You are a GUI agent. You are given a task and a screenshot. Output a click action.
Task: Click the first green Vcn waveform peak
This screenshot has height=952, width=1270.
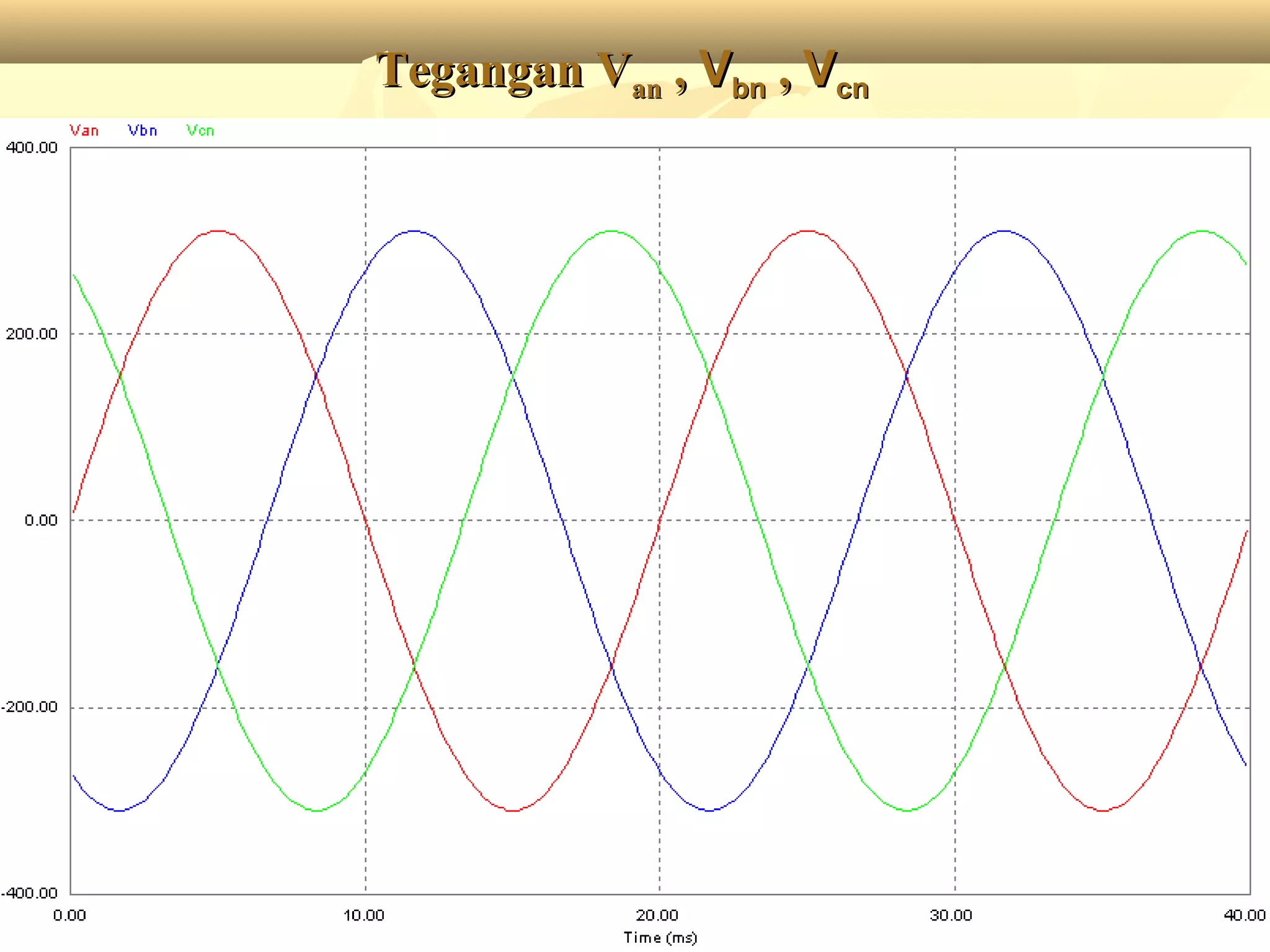click(611, 231)
